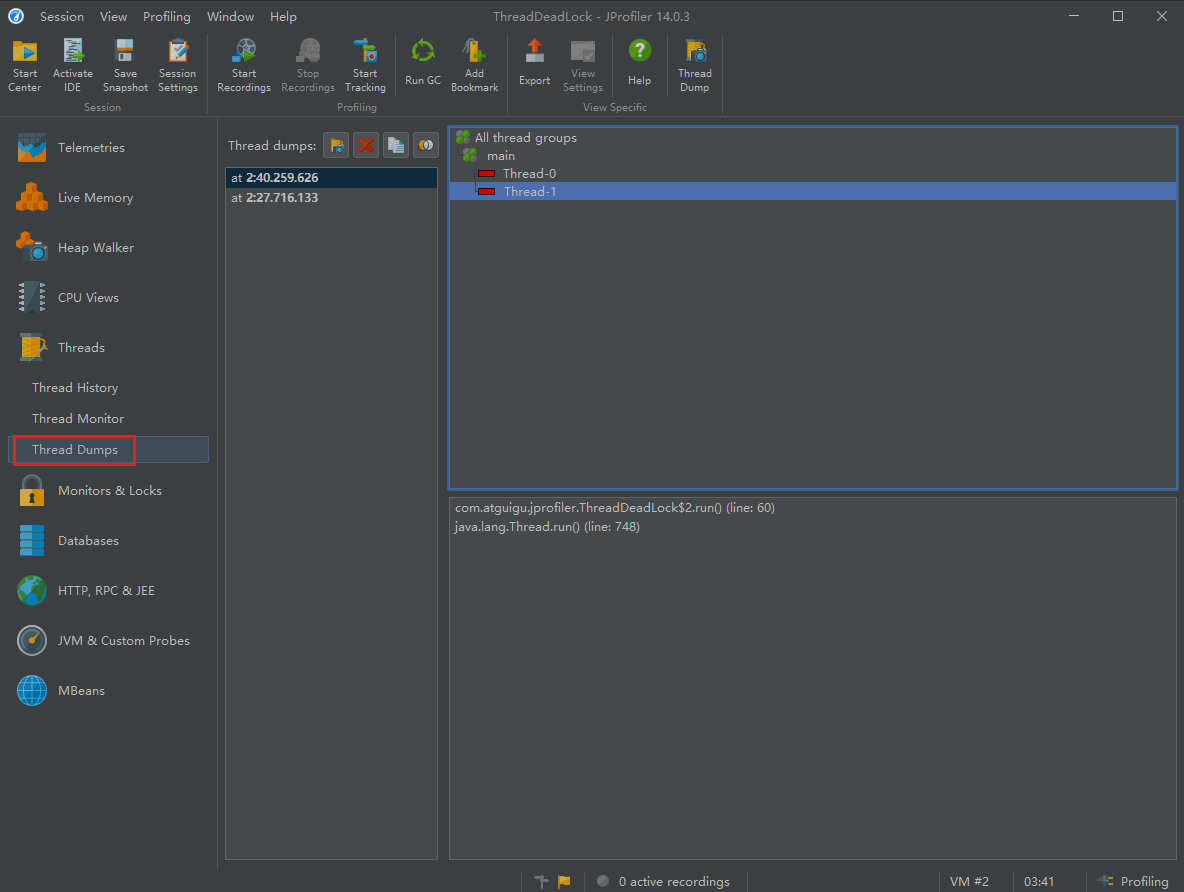The image size is (1184, 892).
Task: Click the pin icon in status bar
Action: (x=541, y=881)
